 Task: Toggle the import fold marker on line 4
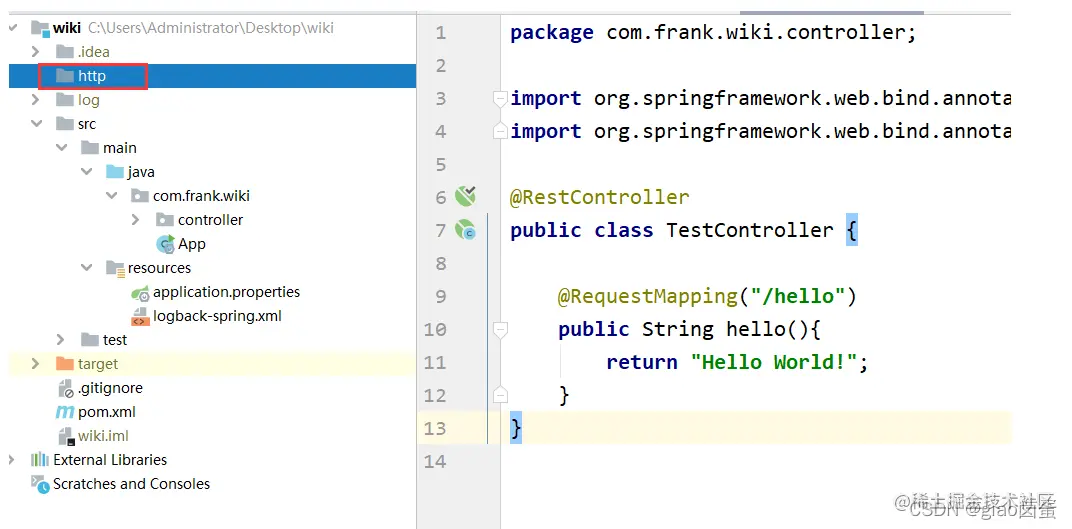click(500, 131)
